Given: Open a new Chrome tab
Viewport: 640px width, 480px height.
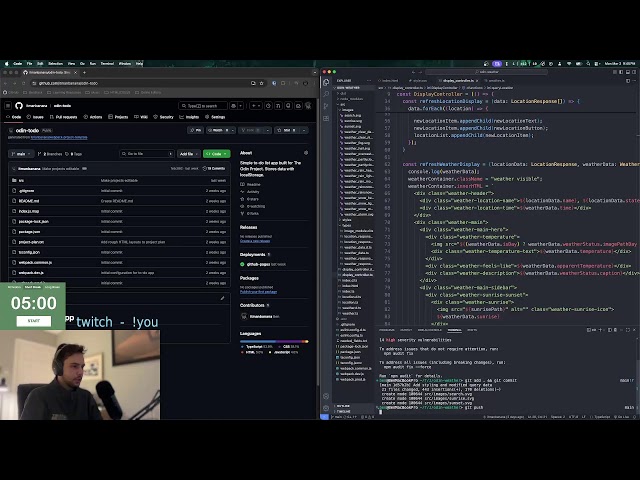Looking at the screenshot, I should point(84,73).
